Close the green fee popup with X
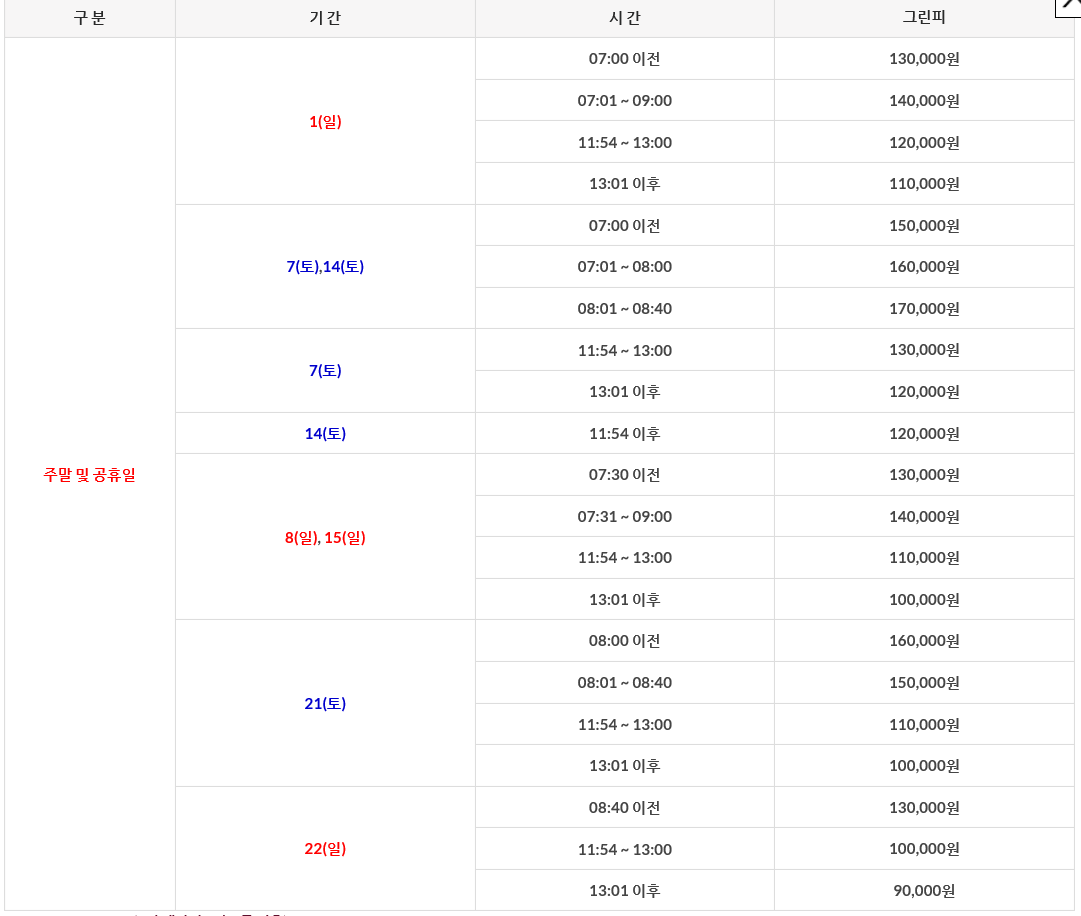Image resolution: width=1081 pixels, height=916 pixels. pyautogui.click(x=1069, y=5)
